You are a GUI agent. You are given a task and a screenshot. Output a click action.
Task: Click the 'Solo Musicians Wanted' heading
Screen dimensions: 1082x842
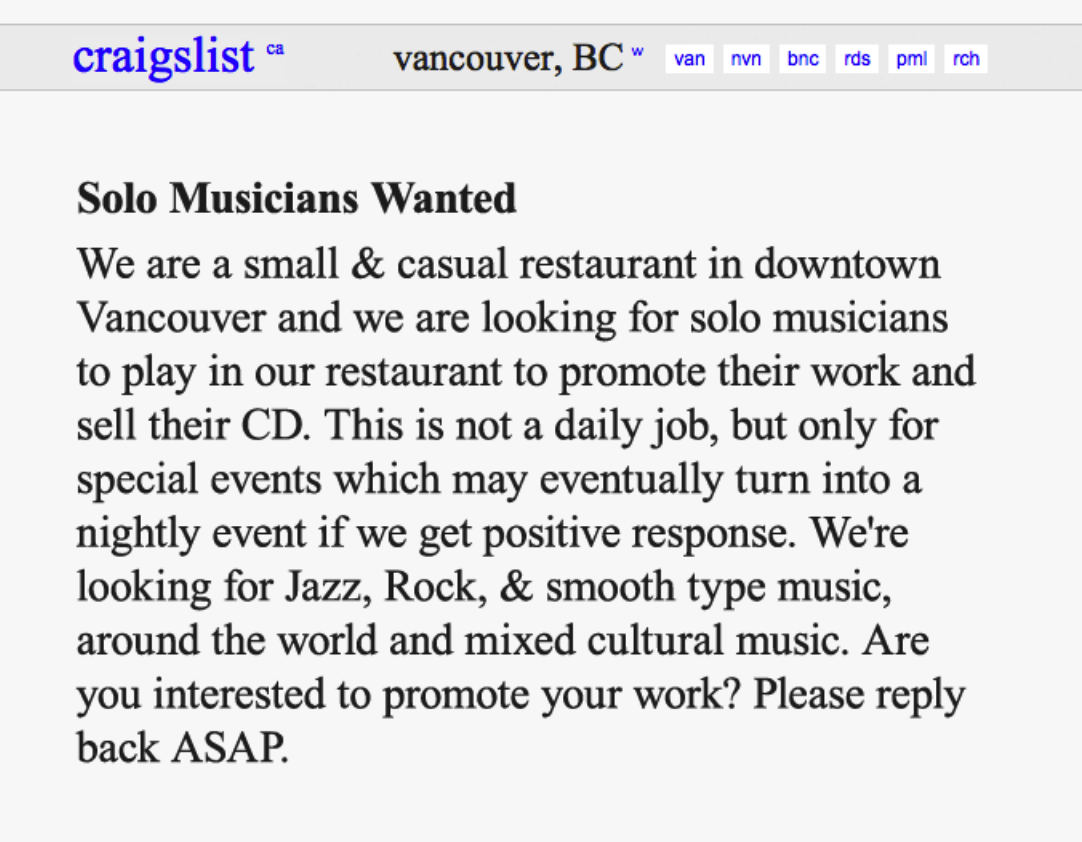[x=297, y=198]
